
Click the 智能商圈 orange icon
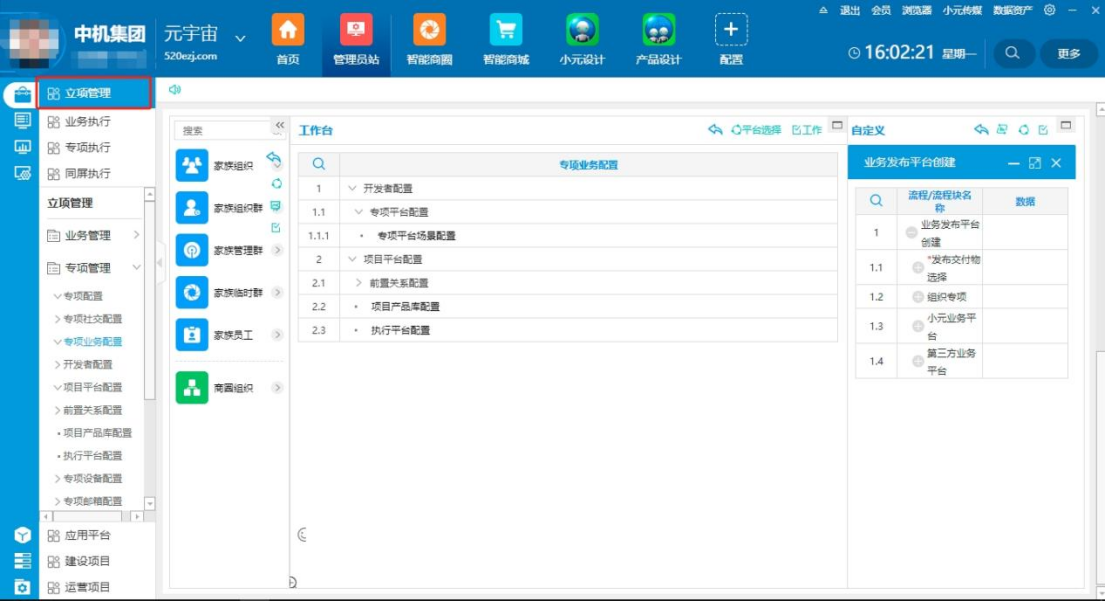[x=429, y=30]
